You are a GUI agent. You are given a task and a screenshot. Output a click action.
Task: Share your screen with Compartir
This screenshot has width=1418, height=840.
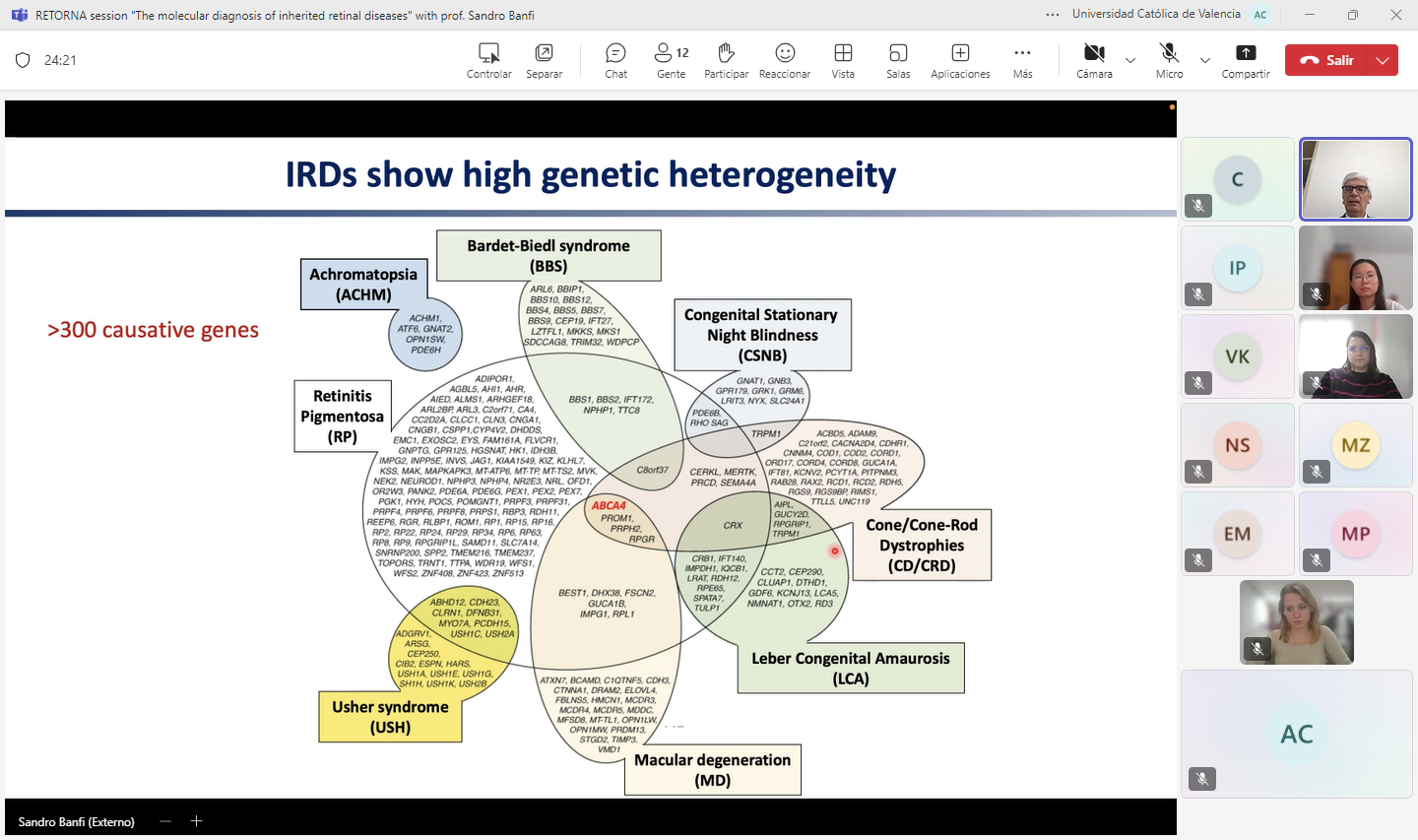(x=1246, y=60)
